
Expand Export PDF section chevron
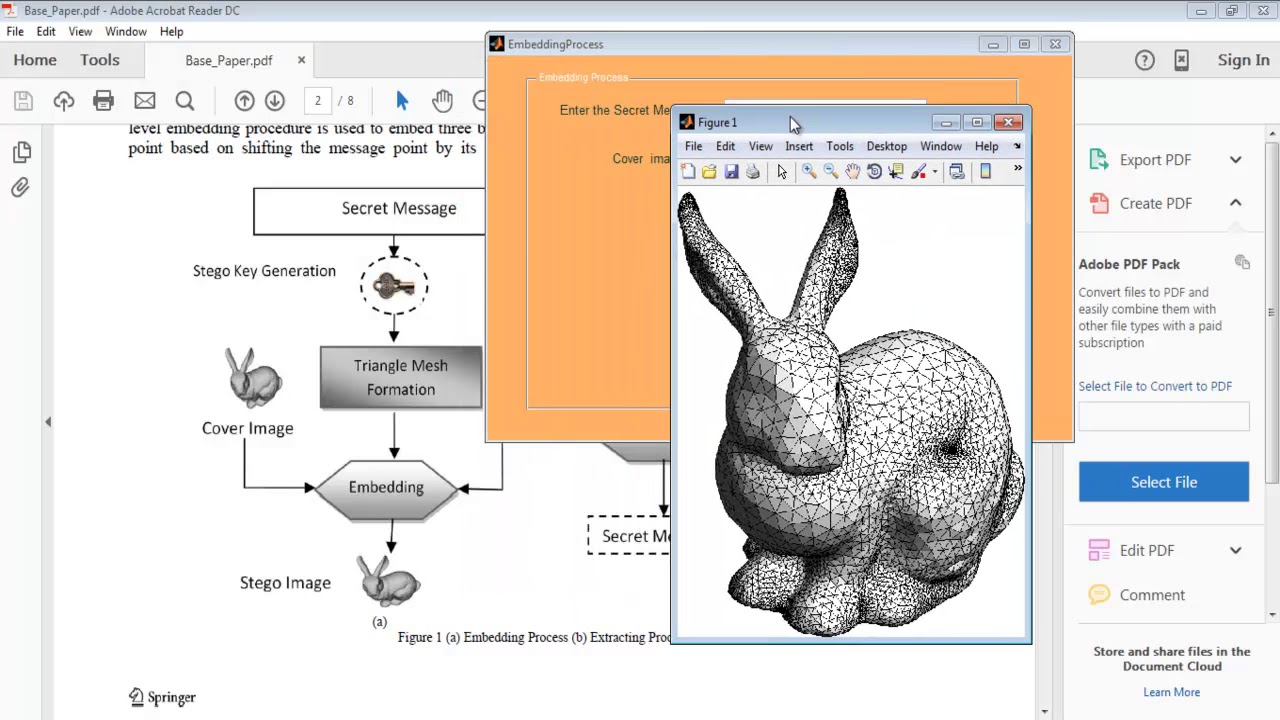coord(1236,160)
